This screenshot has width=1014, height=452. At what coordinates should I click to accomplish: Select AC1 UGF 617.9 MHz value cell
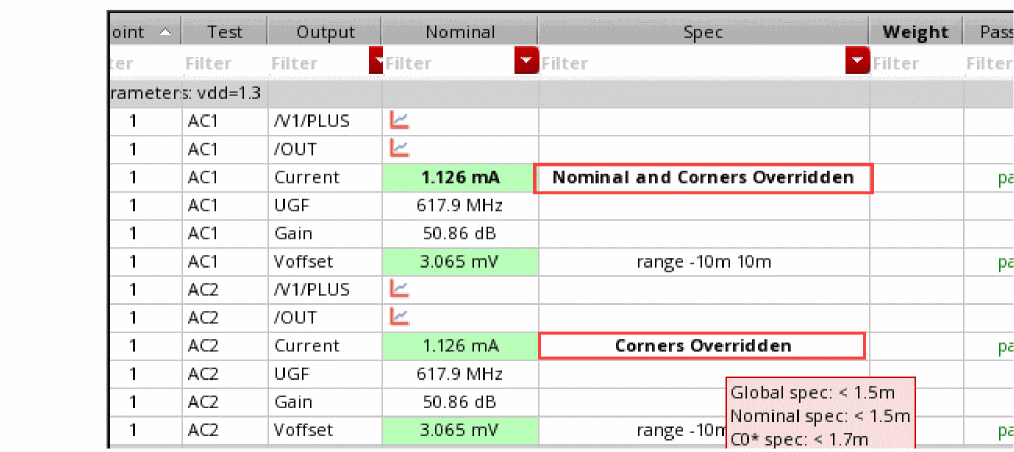[x=460, y=206]
